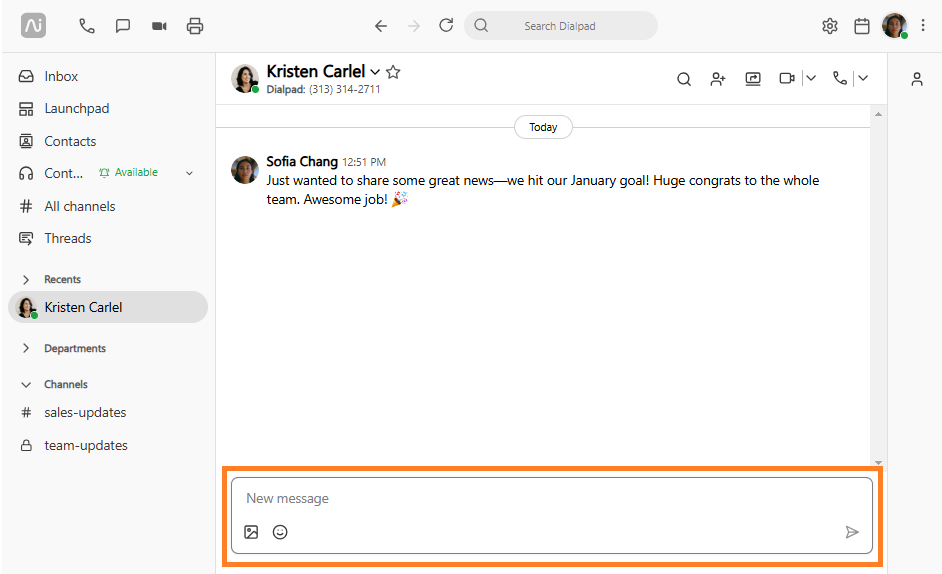Open the Contact center headset item
This screenshot has height=574, width=942.
[x=50, y=173]
